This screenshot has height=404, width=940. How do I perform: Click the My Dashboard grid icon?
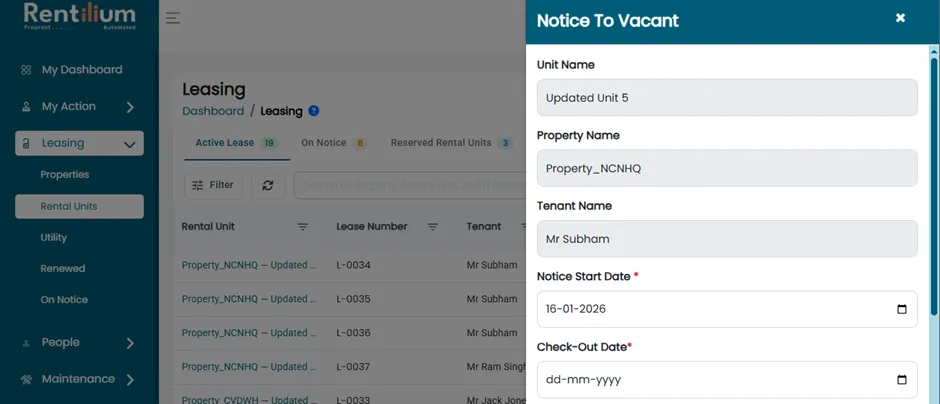tap(26, 70)
